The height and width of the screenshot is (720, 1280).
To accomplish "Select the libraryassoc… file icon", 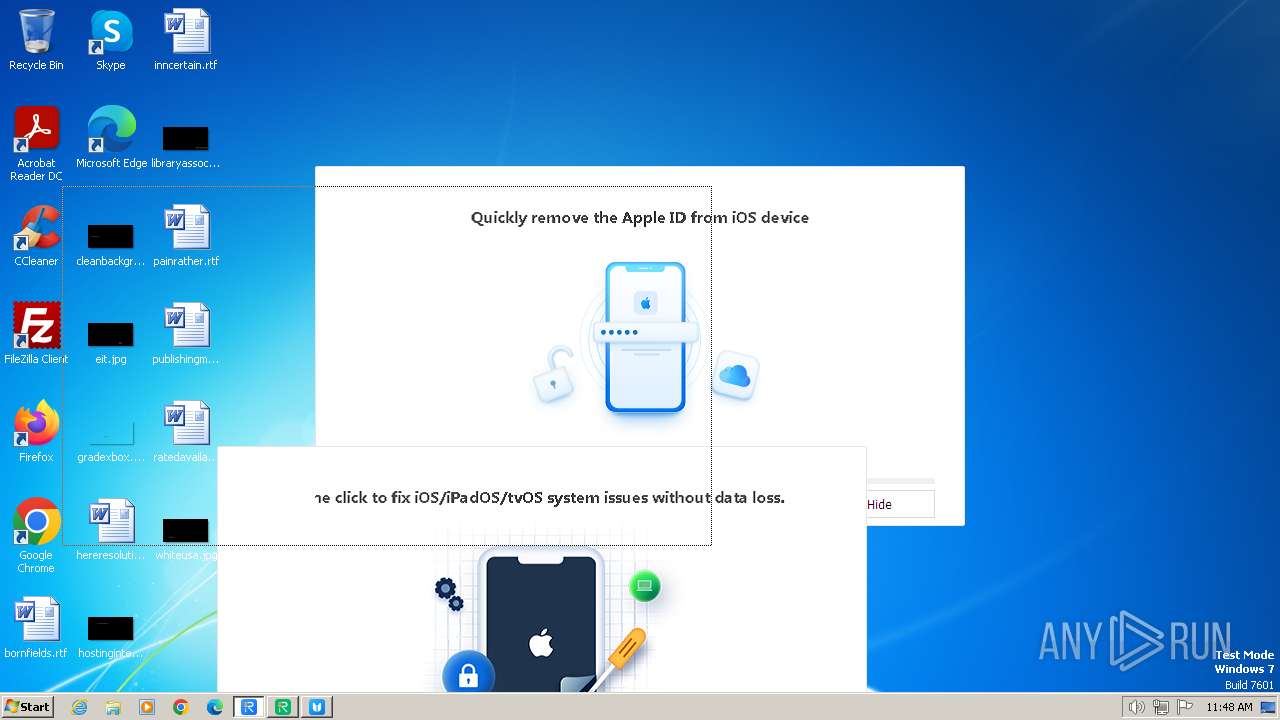I will pyautogui.click(x=186, y=146).
